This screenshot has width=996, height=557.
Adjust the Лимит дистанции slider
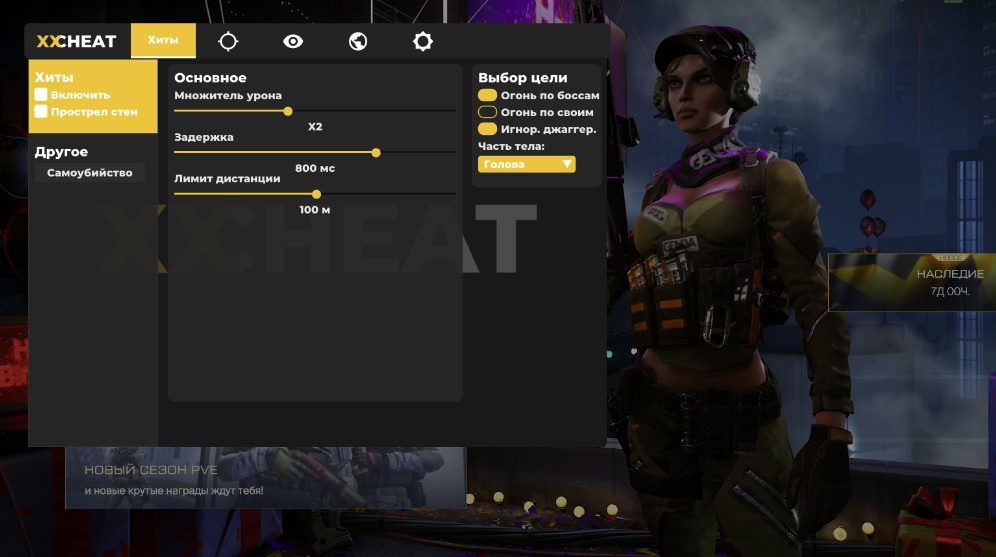click(316, 194)
